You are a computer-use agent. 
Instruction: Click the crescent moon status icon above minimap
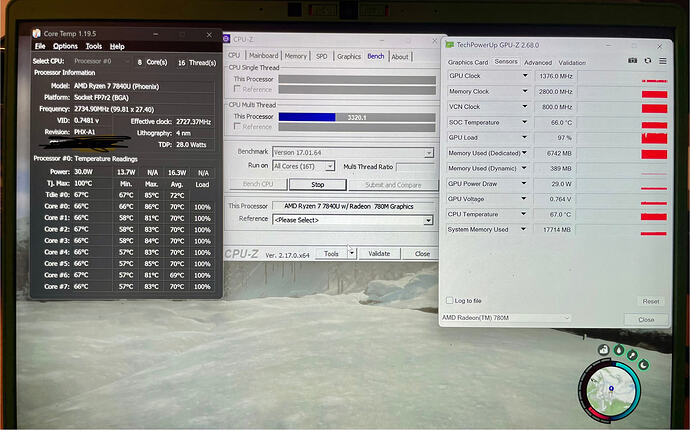coord(644,365)
